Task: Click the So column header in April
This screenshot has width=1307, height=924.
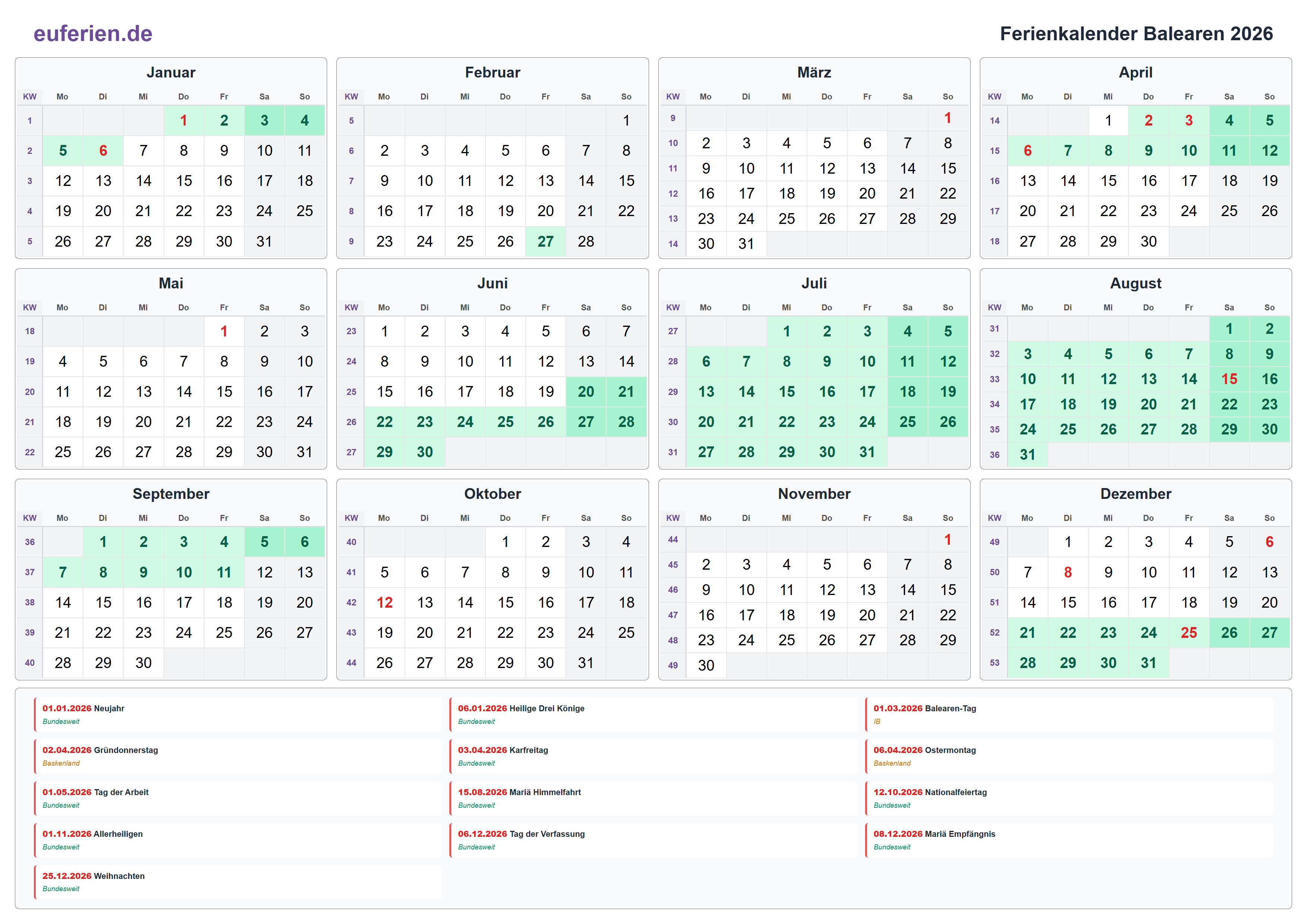Action: coord(1269,97)
